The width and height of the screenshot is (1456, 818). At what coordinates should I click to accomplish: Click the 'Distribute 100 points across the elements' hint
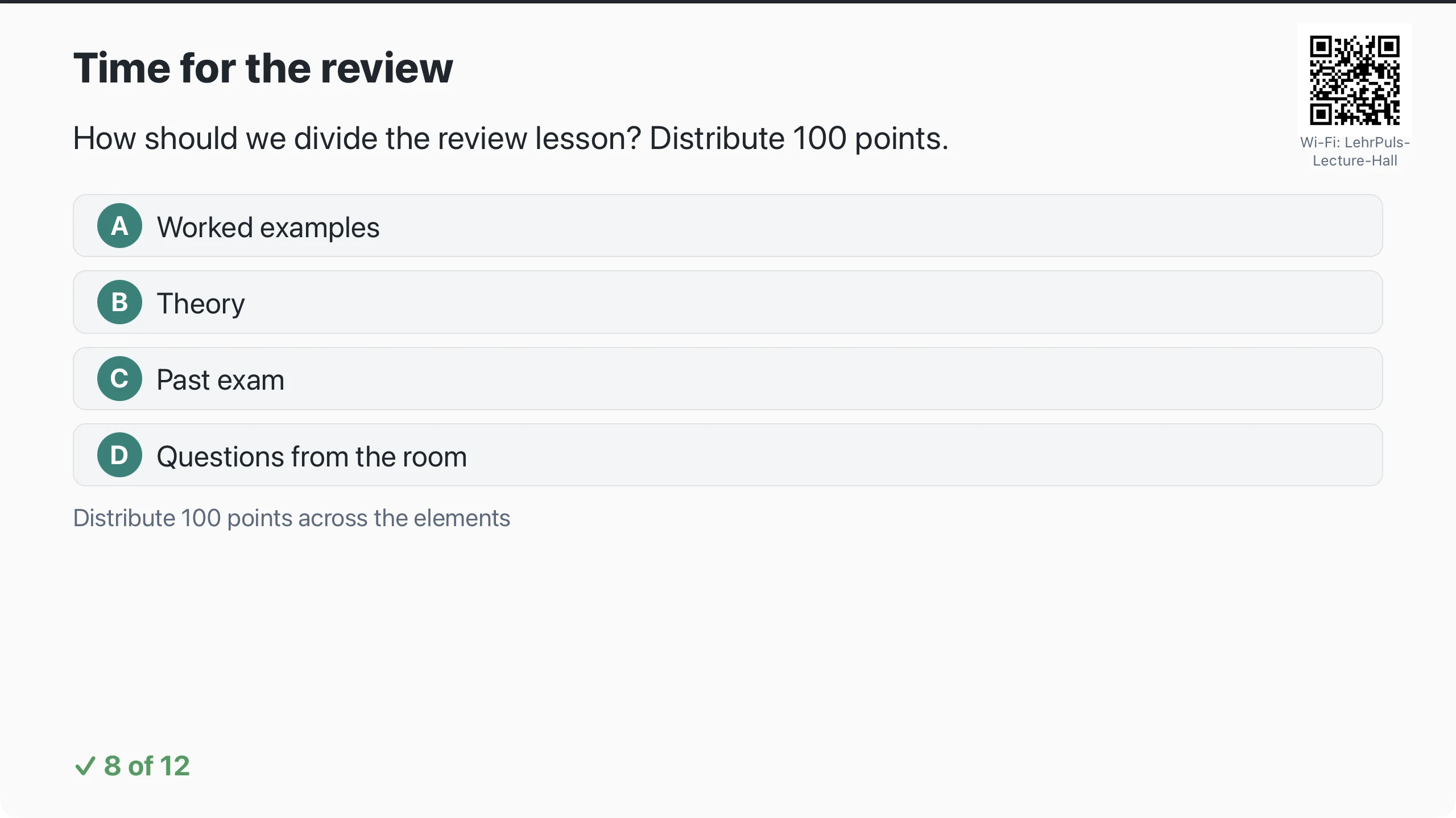pyautogui.click(x=292, y=518)
